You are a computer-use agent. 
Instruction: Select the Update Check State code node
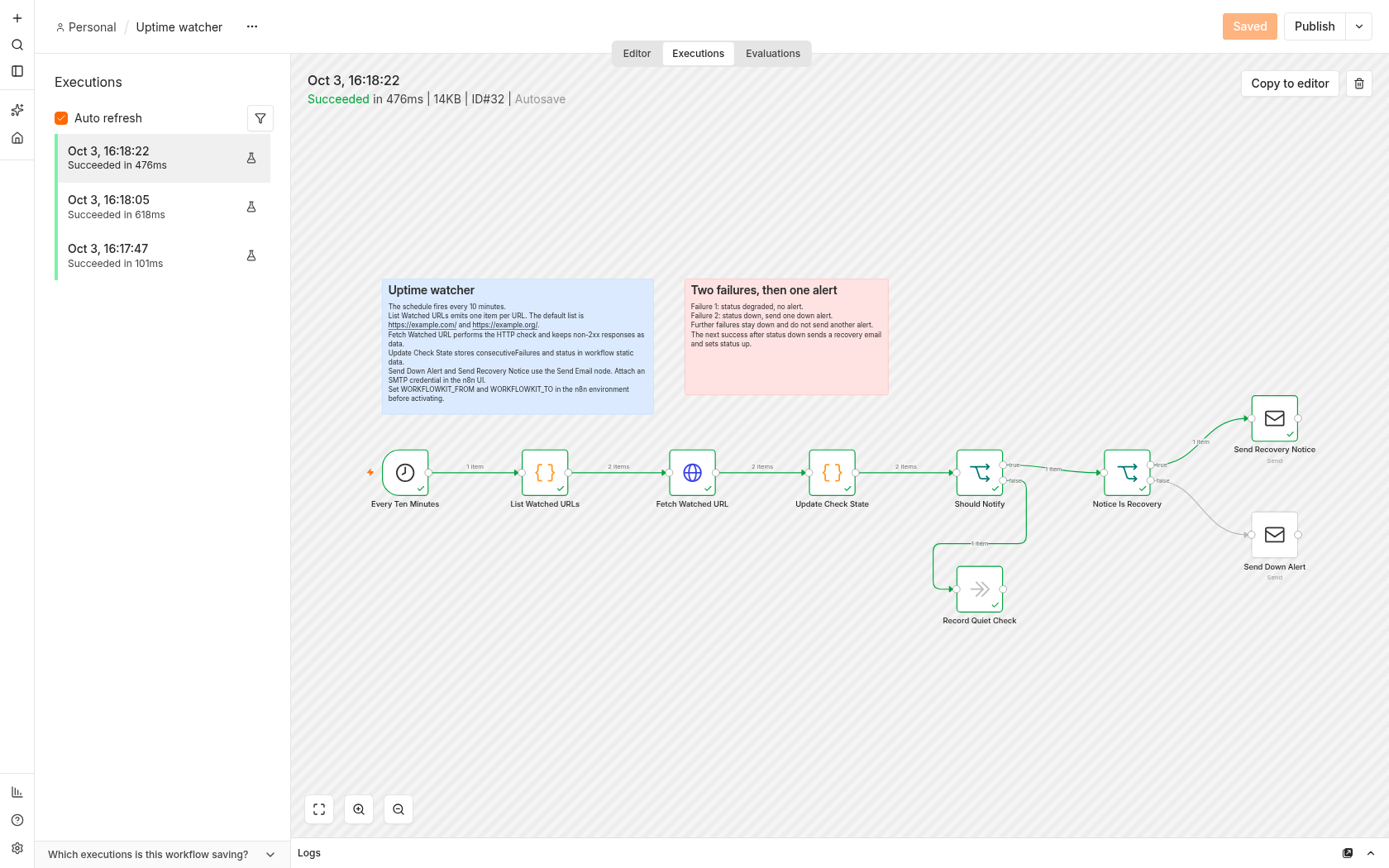click(x=833, y=473)
